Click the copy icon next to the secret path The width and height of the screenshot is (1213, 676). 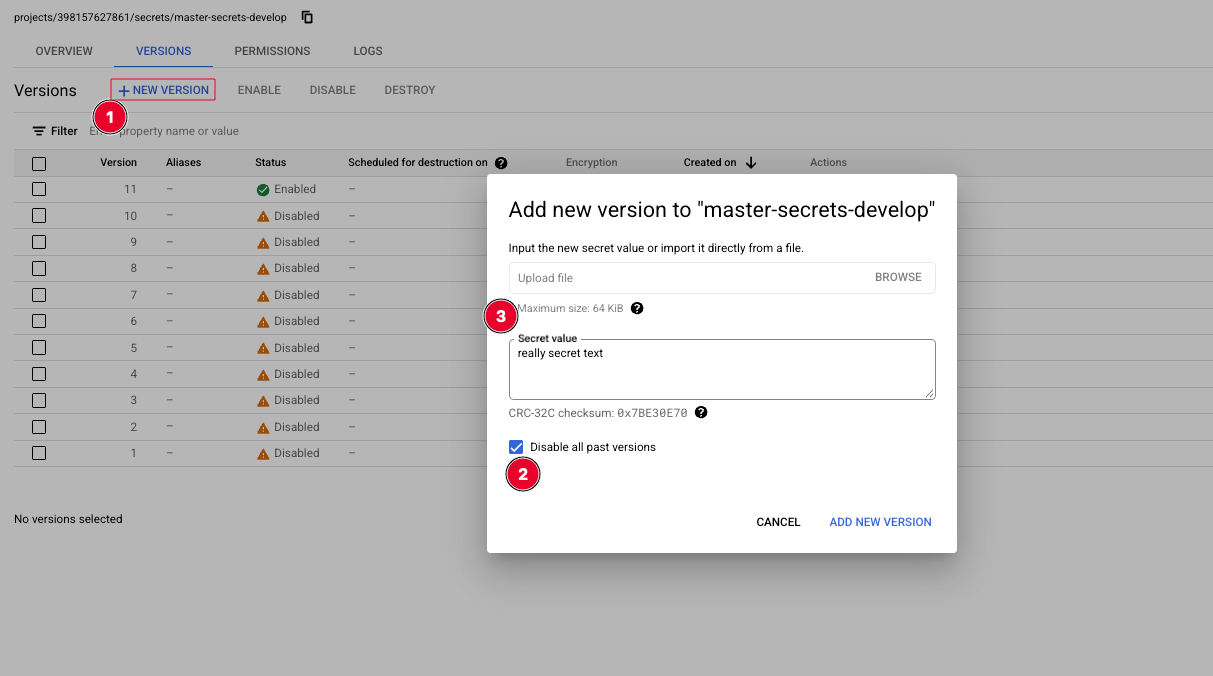[x=306, y=17]
